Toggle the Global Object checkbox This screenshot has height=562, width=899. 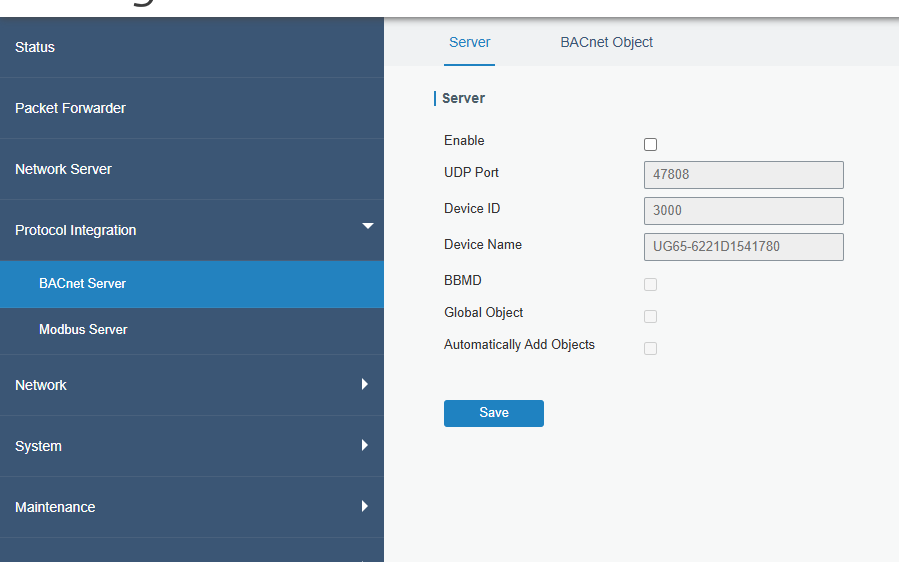(x=650, y=317)
